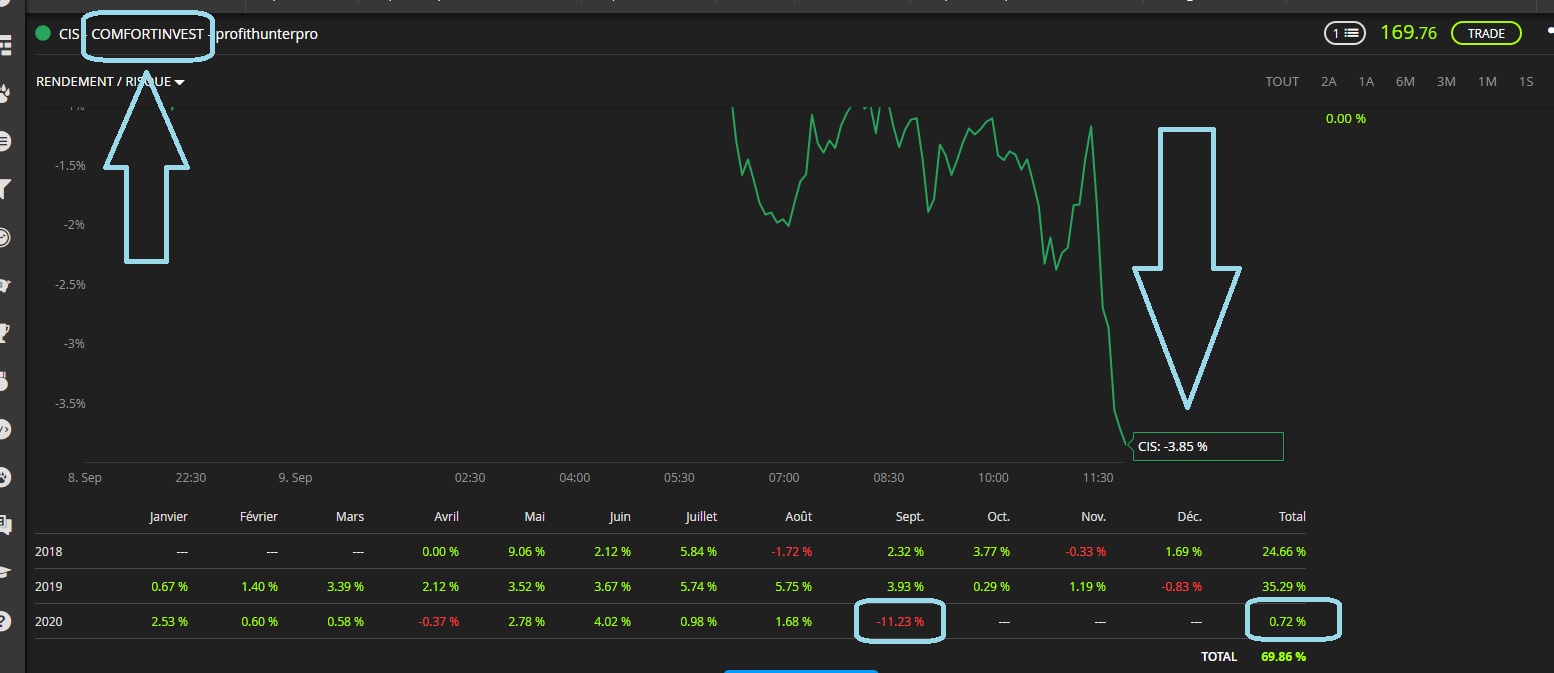The width and height of the screenshot is (1554, 673).
Task: Click the 3.77 % October 2018 cell
Action: click(989, 551)
